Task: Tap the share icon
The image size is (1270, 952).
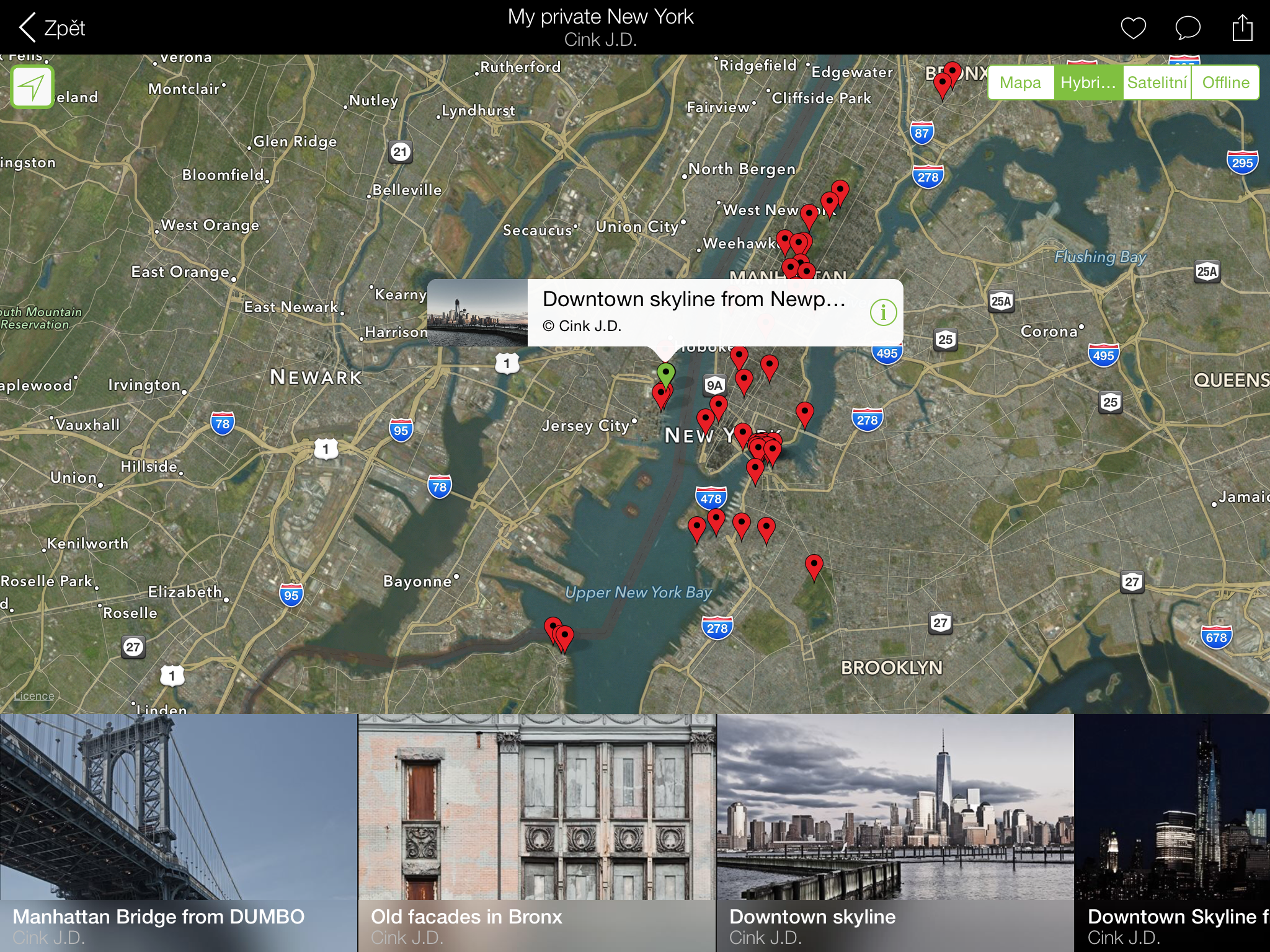Action: pyautogui.click(x=1242, y=28)
